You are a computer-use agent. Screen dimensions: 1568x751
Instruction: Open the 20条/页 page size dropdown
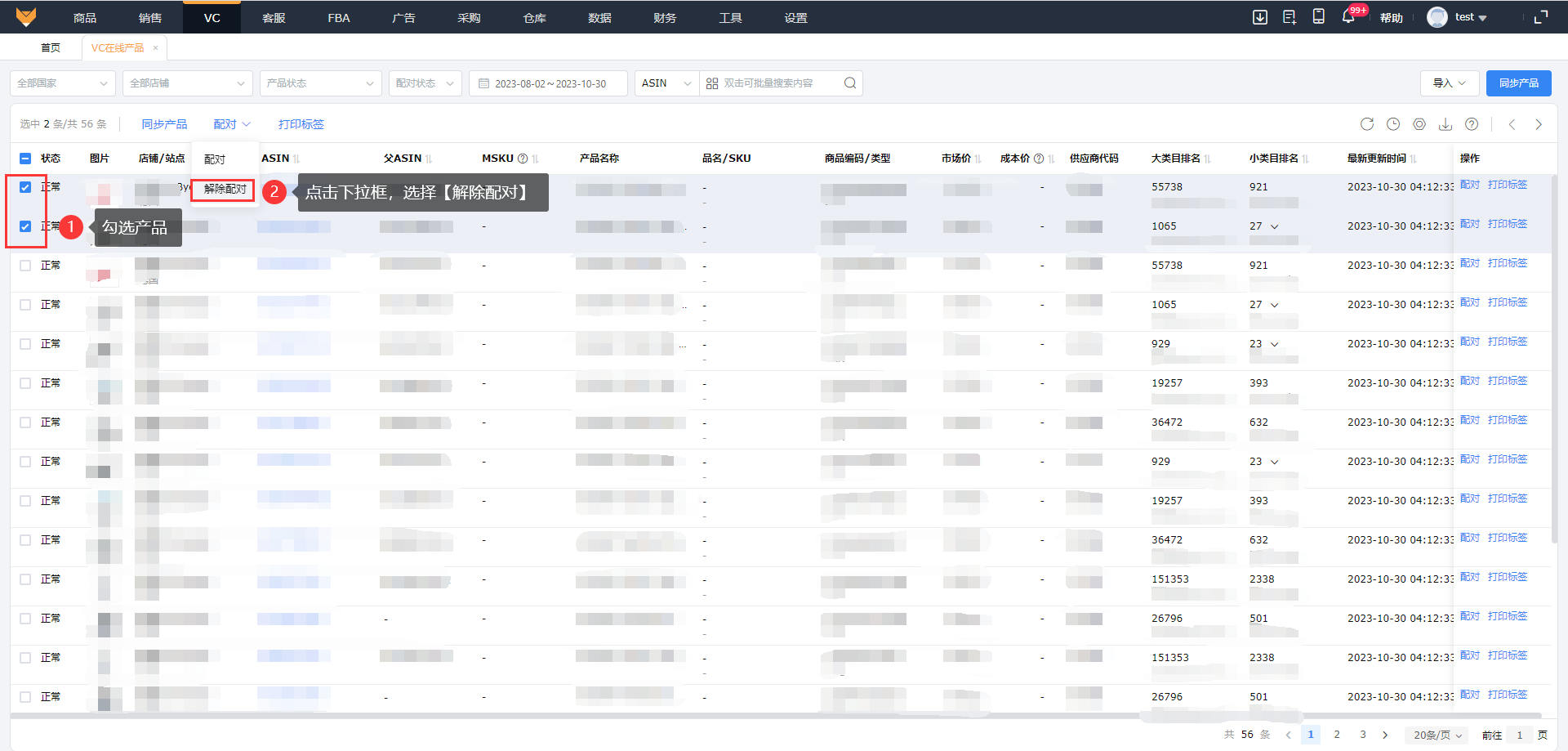tap(1437, 735)
